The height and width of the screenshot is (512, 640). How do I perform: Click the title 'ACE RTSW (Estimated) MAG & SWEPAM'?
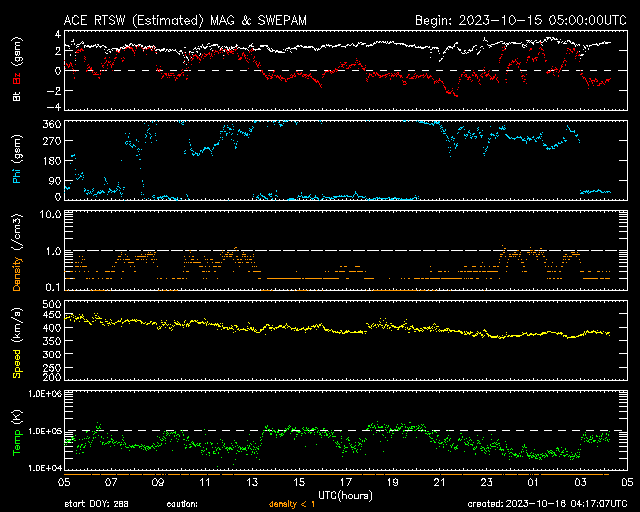(185, 20)
